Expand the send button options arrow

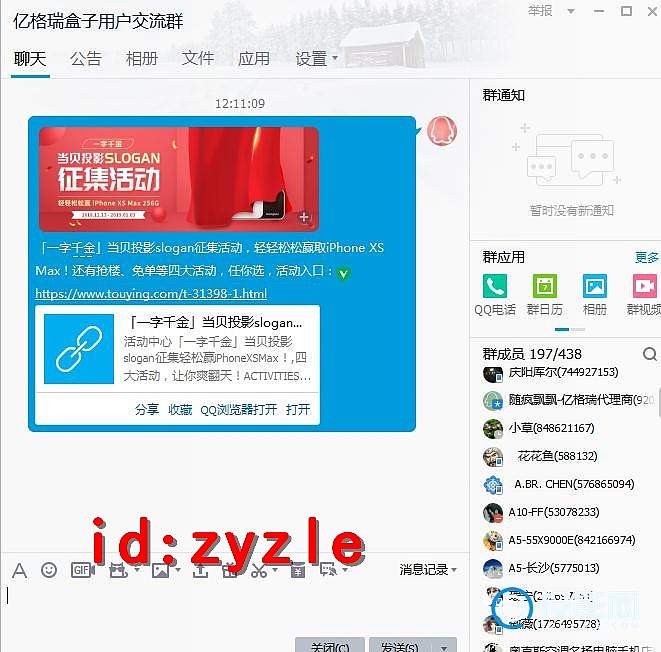click(x=444, y=647)
